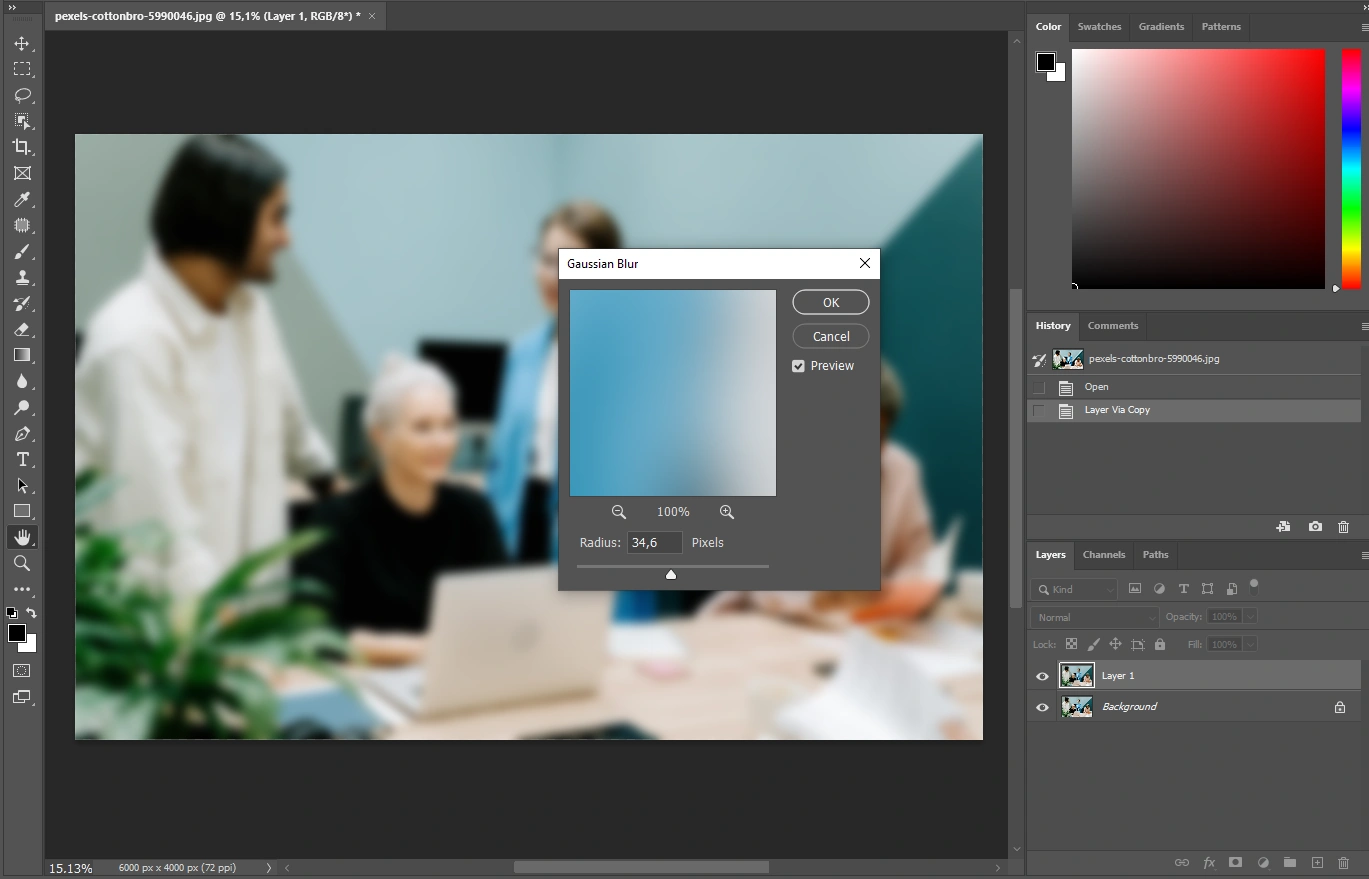Open the Fill value dropdown arrow

coord(1250,645)
